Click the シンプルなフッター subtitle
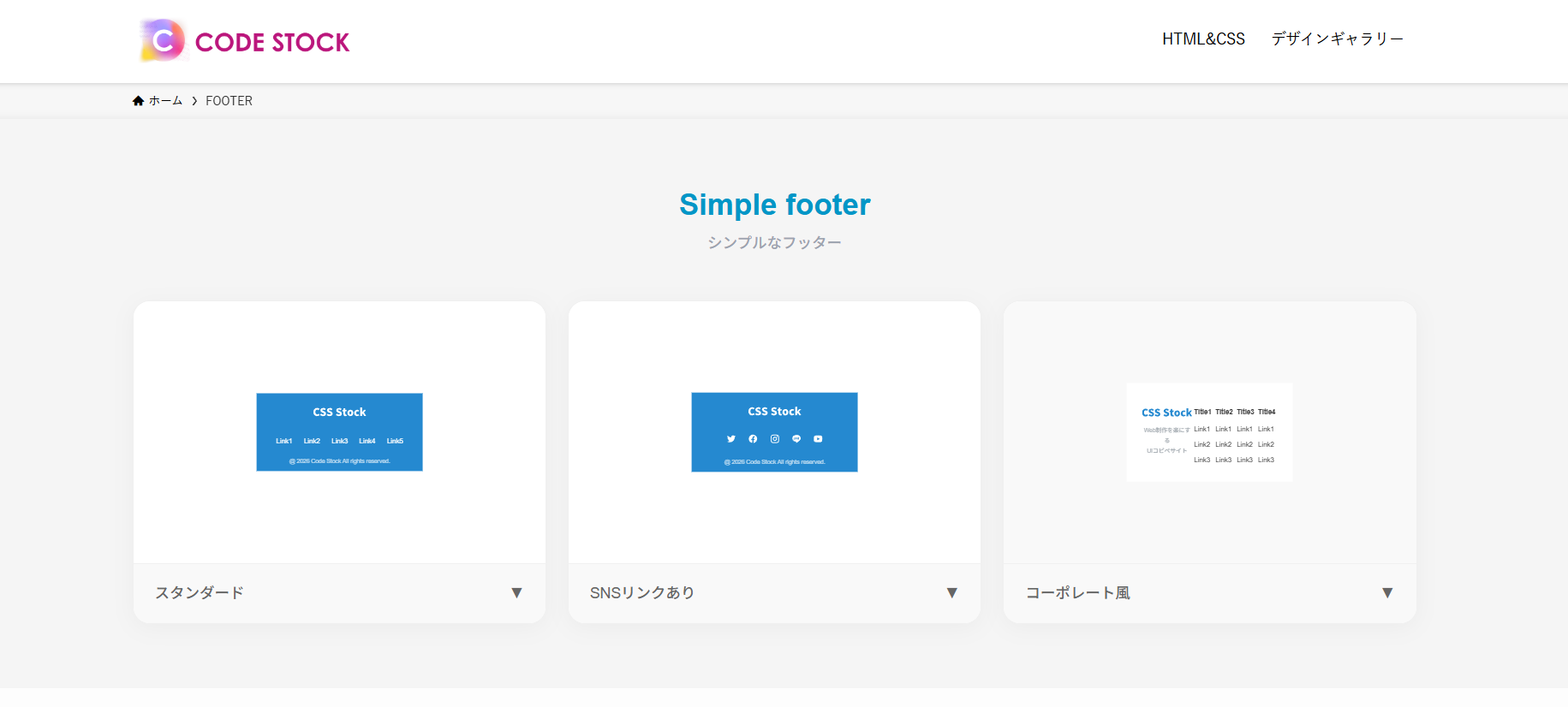Screen dimensions: 1568x707 pyautogui.click(x=774, y=242)
